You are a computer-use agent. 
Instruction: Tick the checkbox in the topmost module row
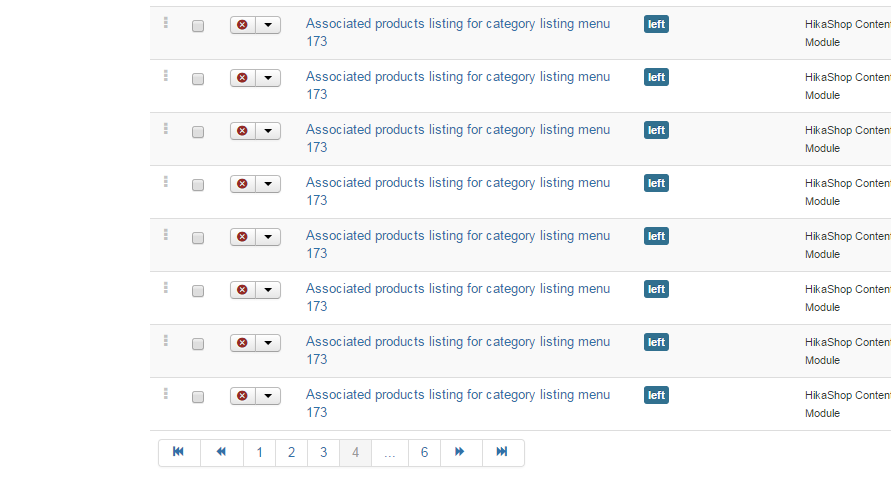pos(198,26)
